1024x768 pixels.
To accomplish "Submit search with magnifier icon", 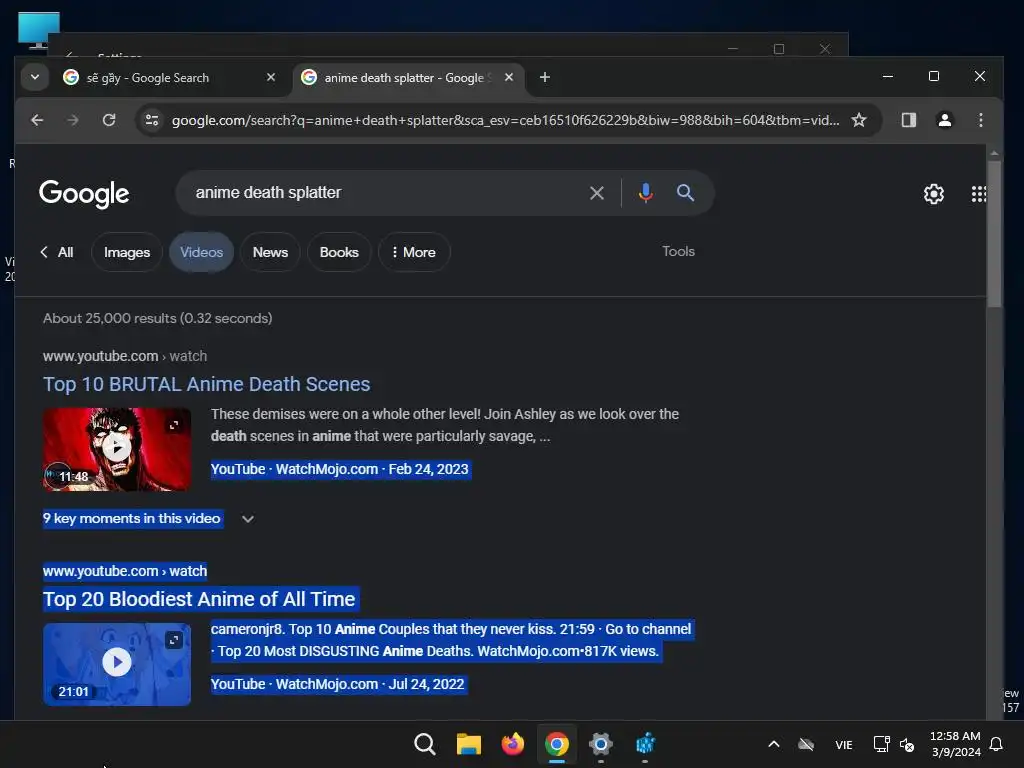I will coord(685,193).
